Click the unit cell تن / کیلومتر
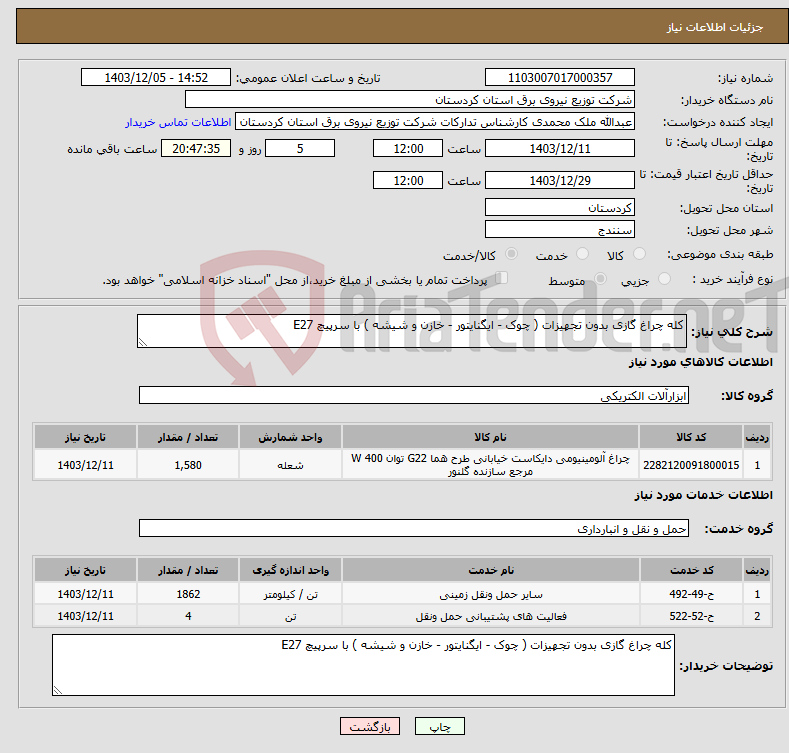The image size is (789, 753). (x=290, y=594)
